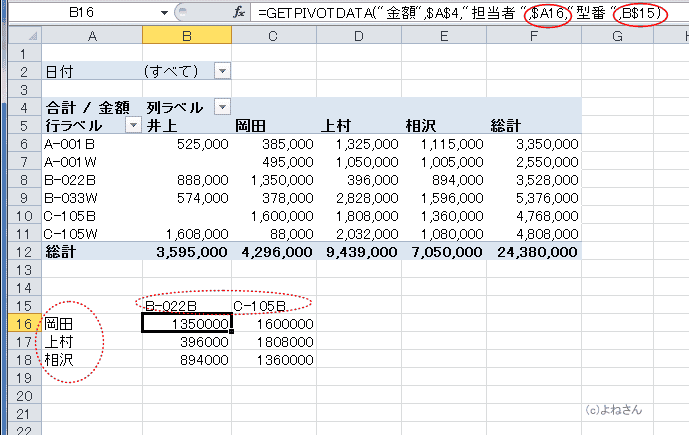Click the 岡田 column label in row 5

250,126
